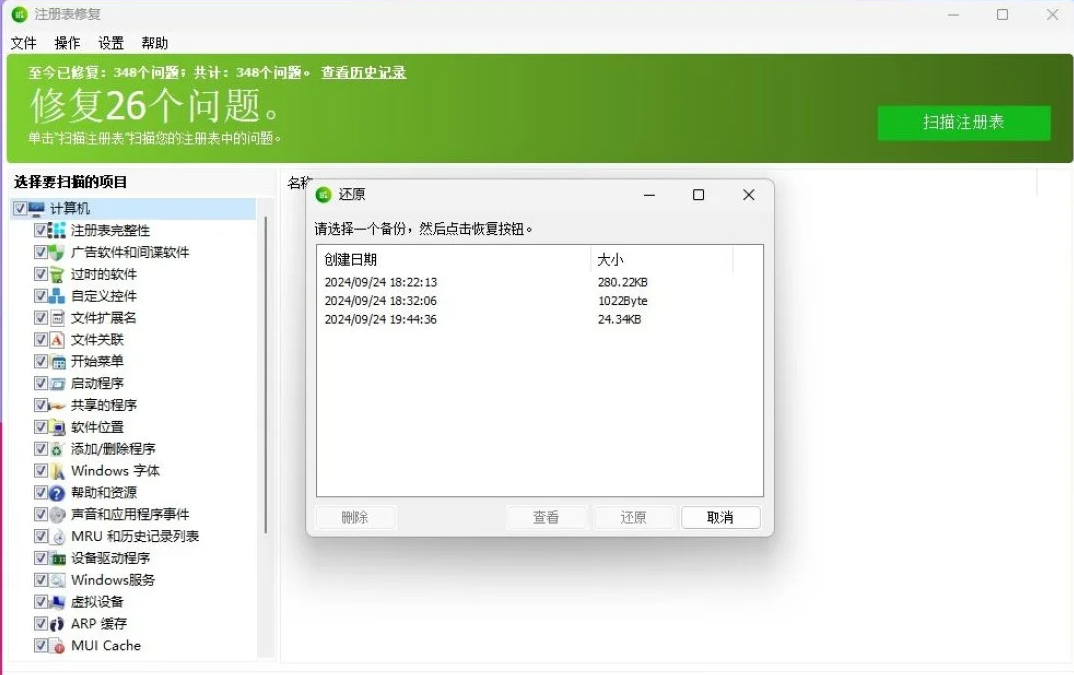Toggle the 共享的程序 checkbox
Image resolution: width=1074 pixels, height=675 pixels.
pos(40,405)
